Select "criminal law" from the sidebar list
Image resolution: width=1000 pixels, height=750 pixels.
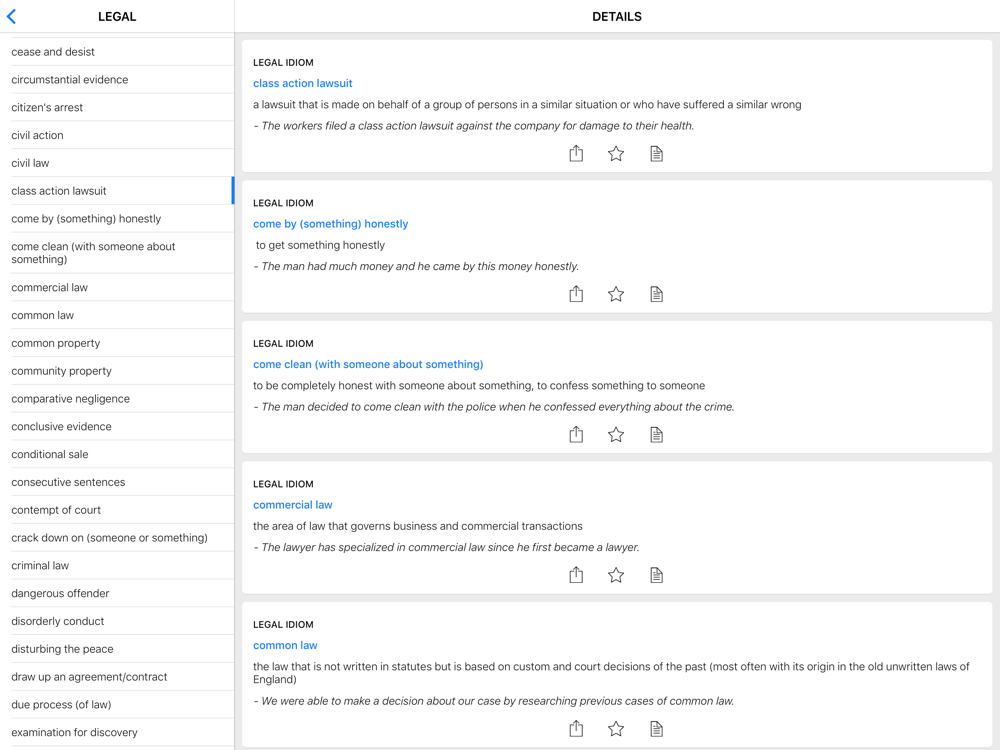pos(40,566)
